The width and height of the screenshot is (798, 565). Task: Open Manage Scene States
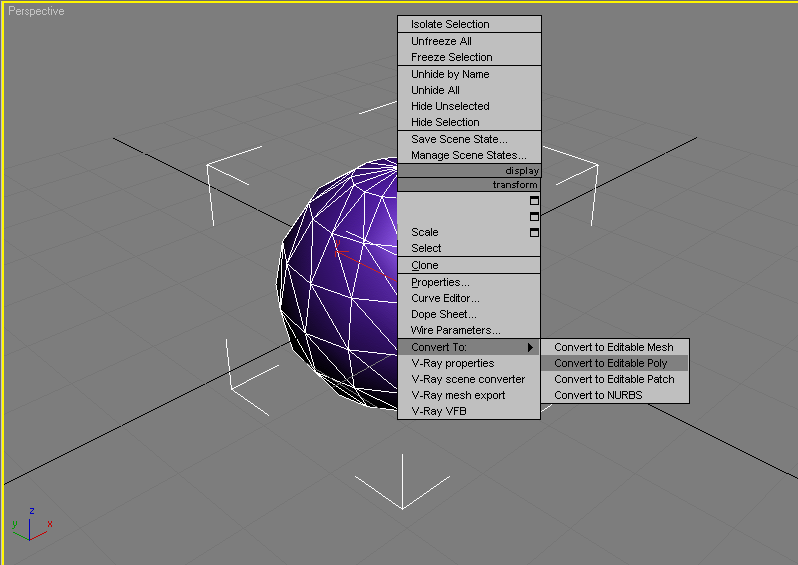[469, 155]
